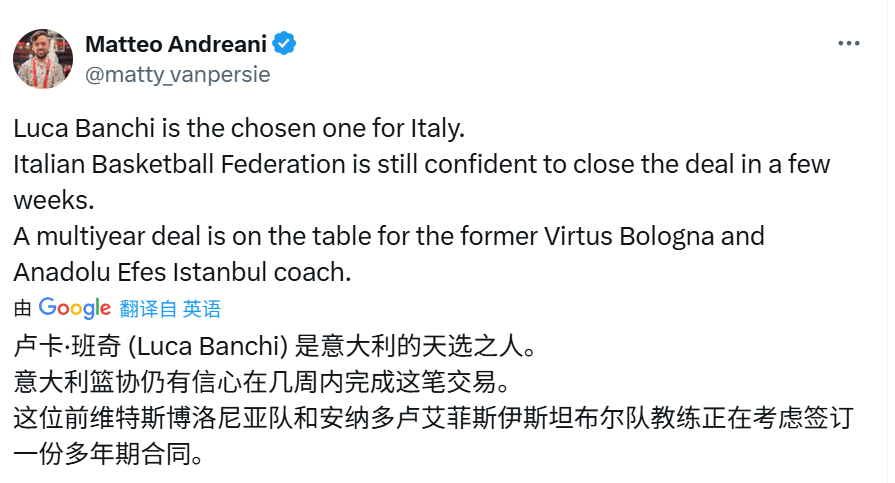Open the tweet's more options menu

click(848, 44)
